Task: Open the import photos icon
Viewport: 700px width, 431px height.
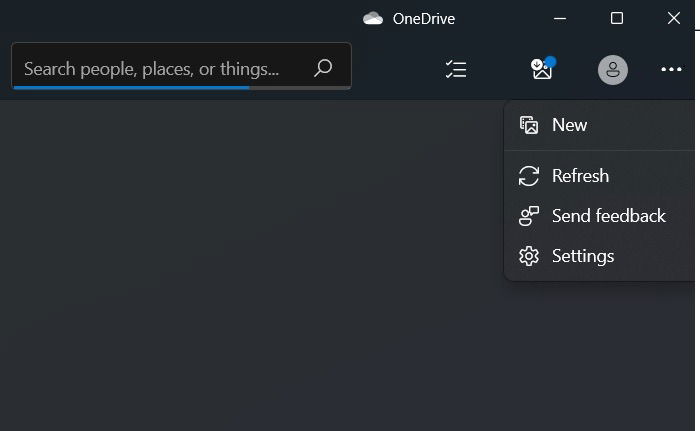Action: pos(542,69)
